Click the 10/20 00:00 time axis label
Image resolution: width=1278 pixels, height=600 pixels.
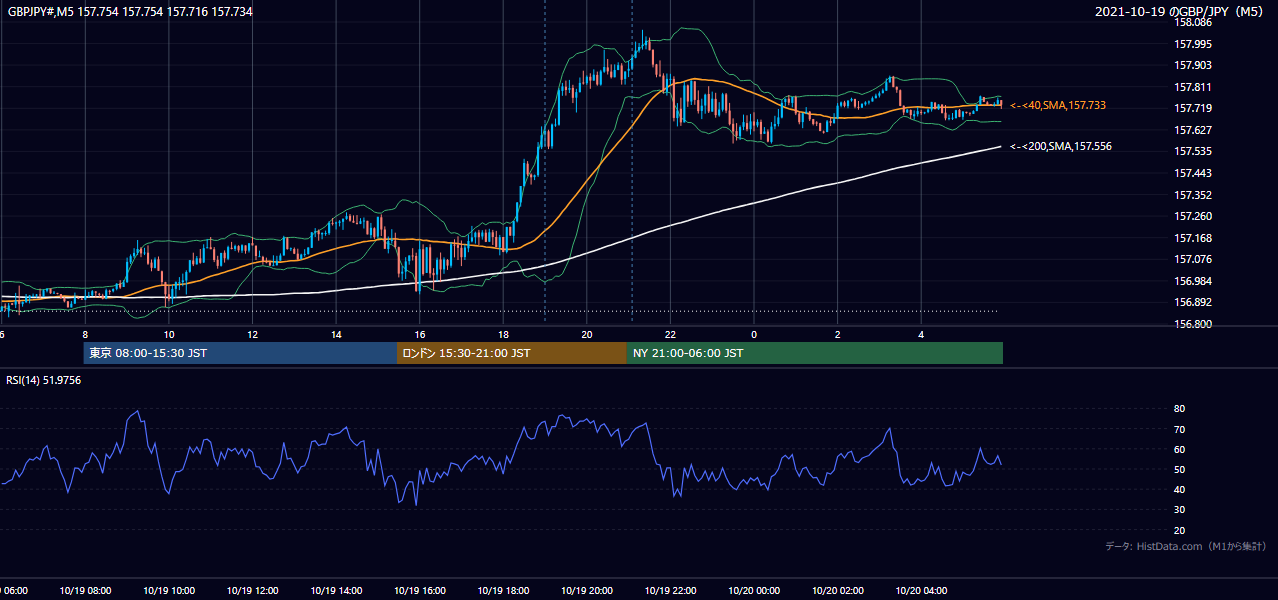754,591
